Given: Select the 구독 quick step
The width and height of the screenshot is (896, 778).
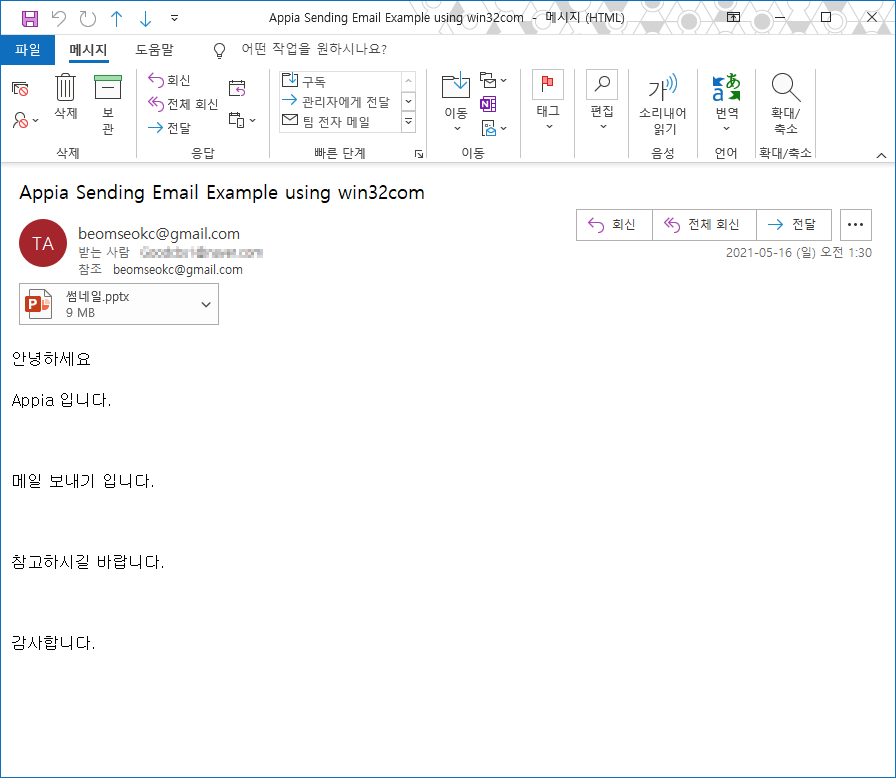Looking at the screenshot, I should pos(340,81).
